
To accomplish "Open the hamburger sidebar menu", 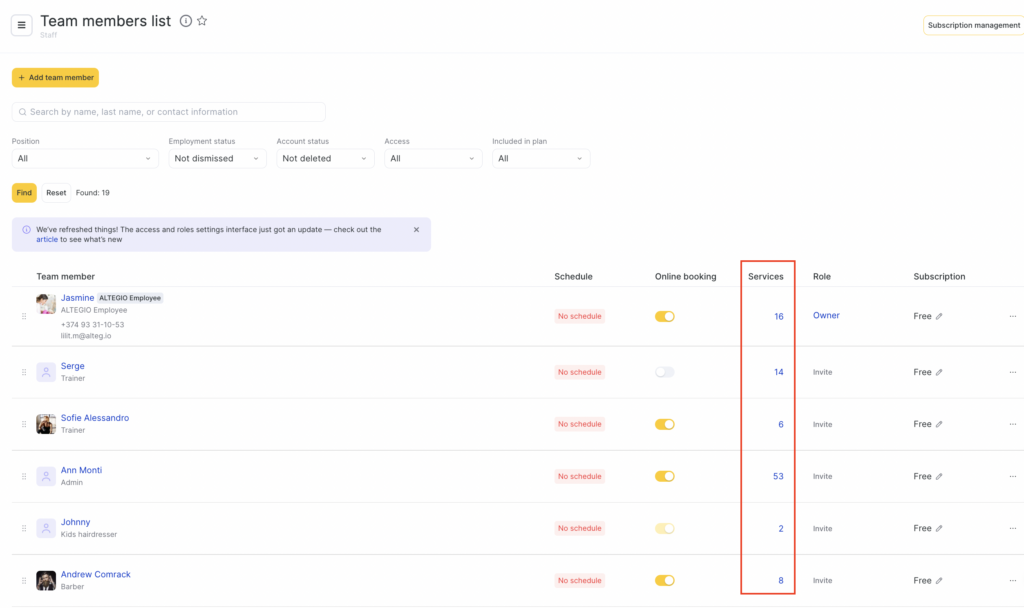I will coord(22,25).
